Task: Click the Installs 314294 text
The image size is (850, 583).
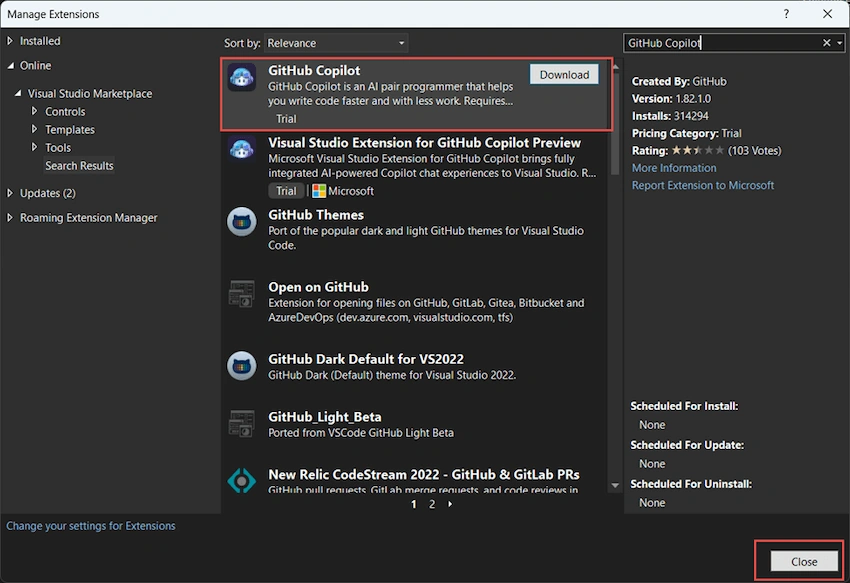Action: tap(670, 116)
